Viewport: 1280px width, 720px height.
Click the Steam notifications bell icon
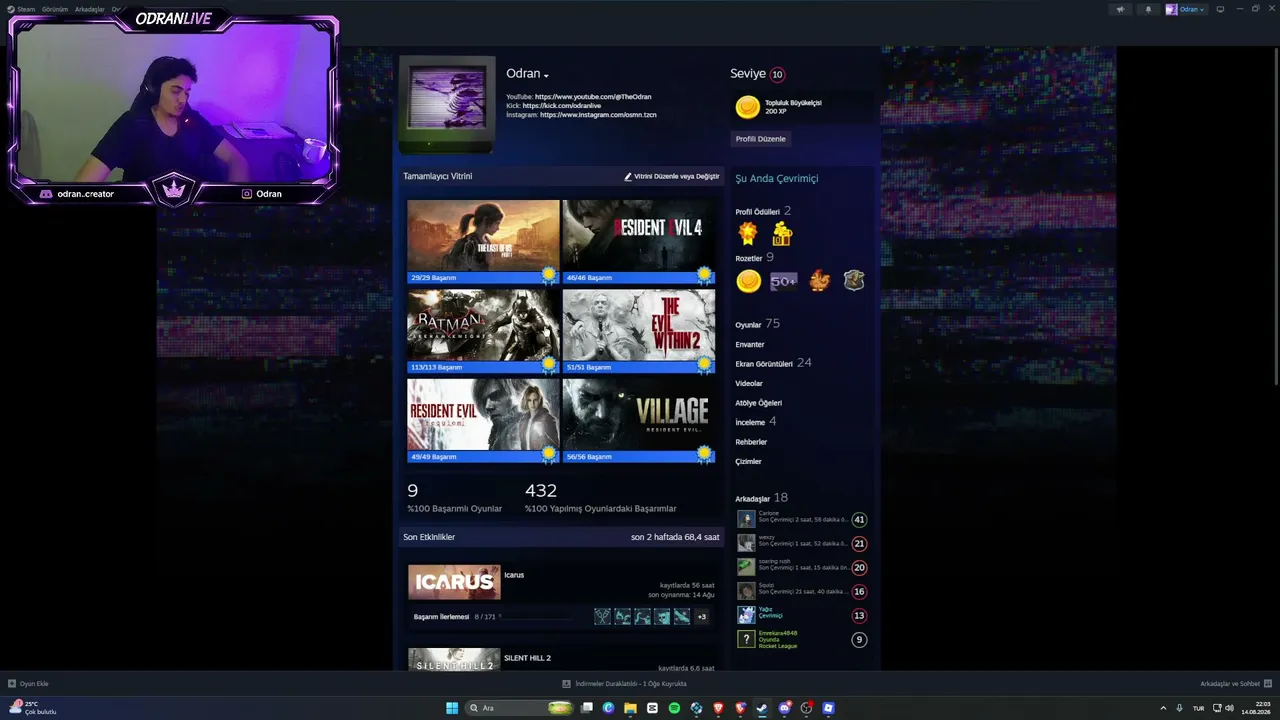(1148, 9)
